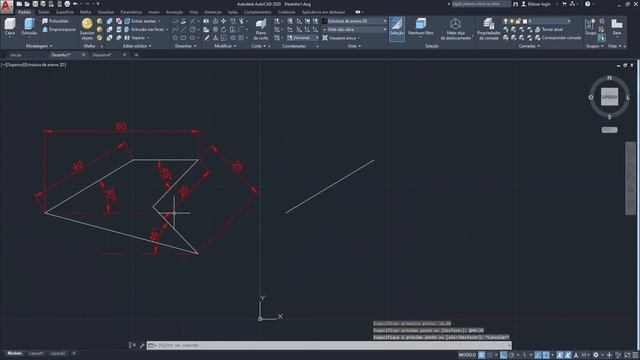640x360 pixels.
Task: Click the New file icon in quick access
Action: click(19, 4)
